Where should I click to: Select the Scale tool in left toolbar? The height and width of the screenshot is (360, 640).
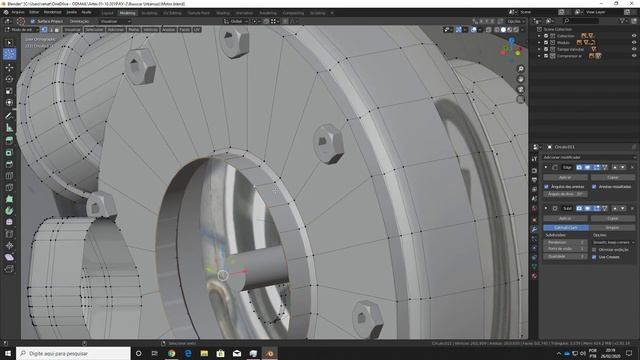click(9, 91)
